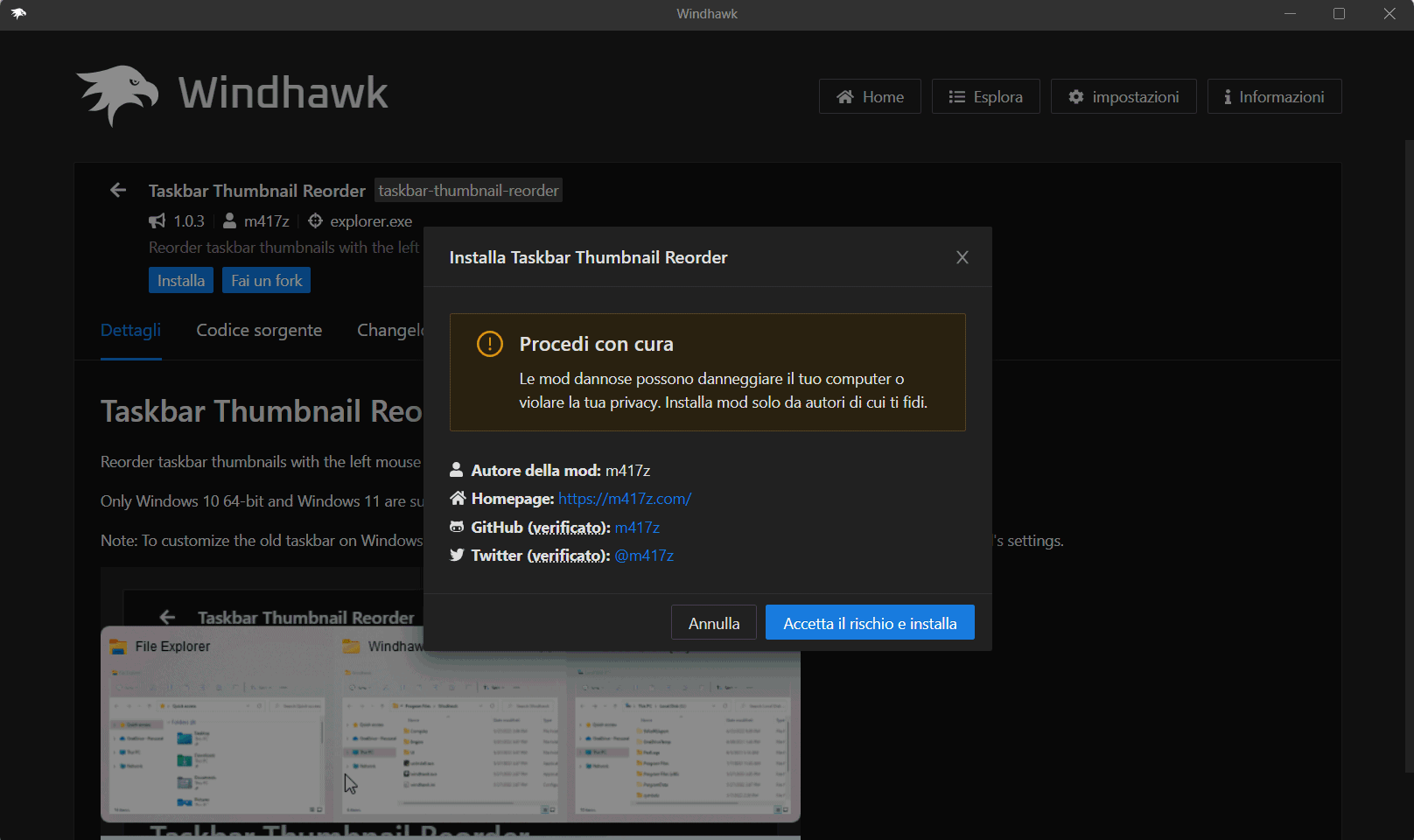Click 'Autore della mod:' label

pyautogui.click(x=535, y=470)
